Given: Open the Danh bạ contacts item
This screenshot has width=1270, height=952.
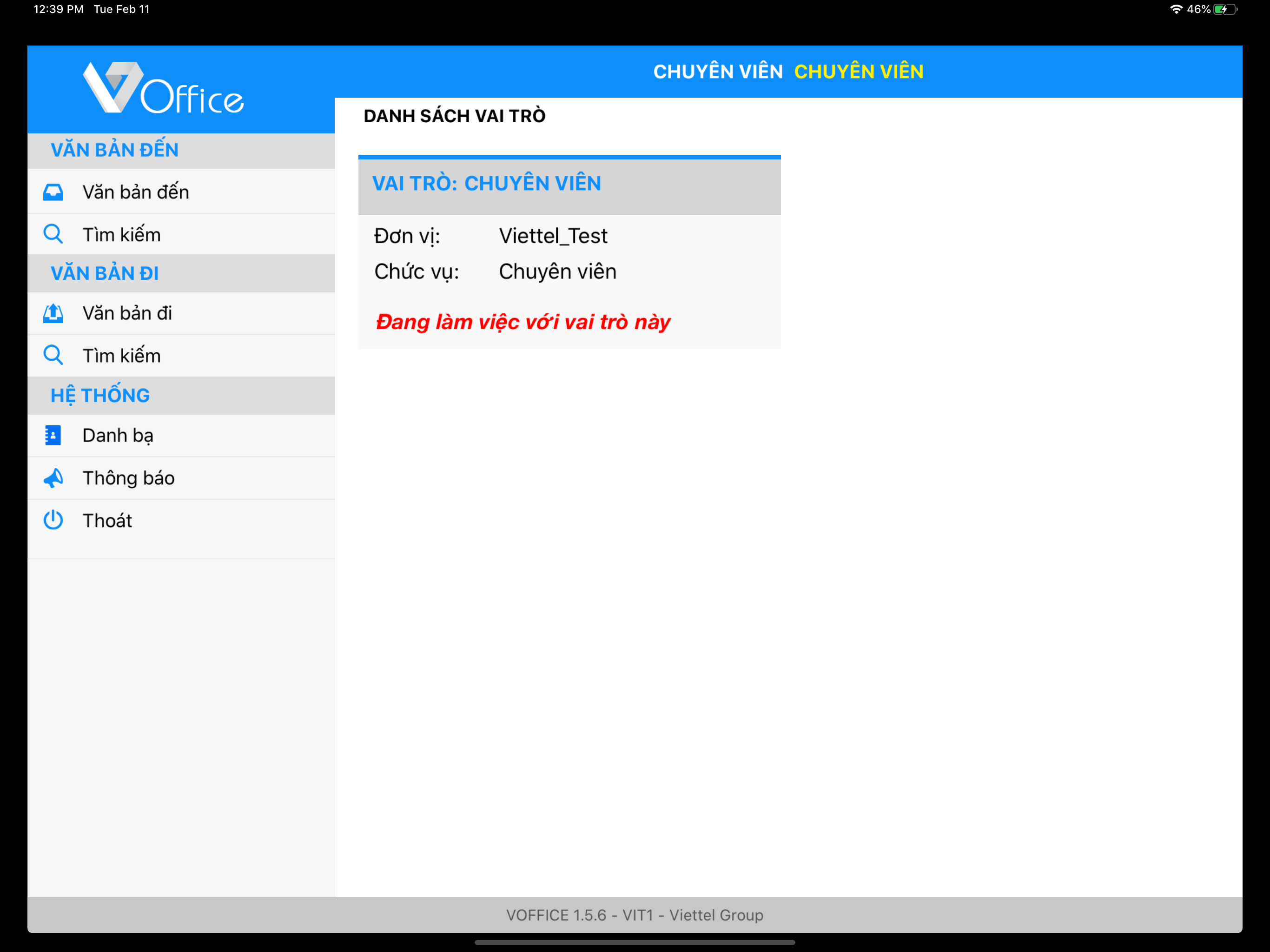Looking at the screenshot, I should coord(181,435).
